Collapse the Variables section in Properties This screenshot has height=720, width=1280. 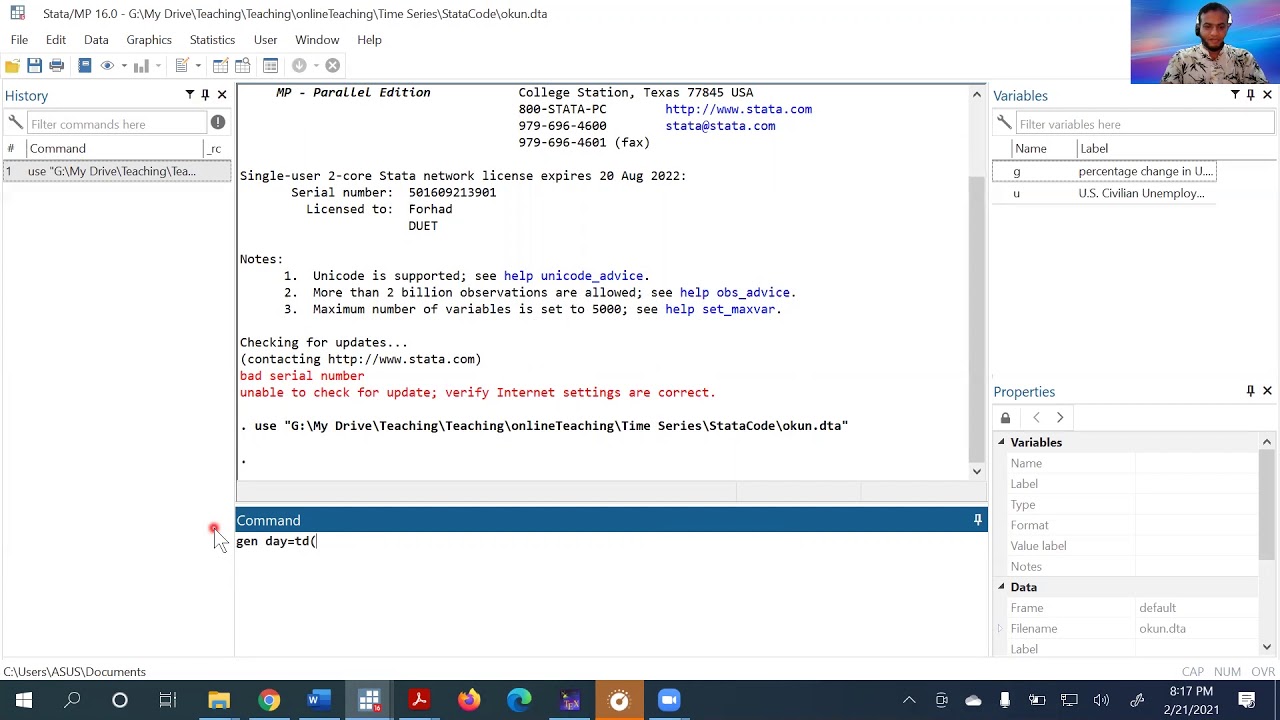1001,442
